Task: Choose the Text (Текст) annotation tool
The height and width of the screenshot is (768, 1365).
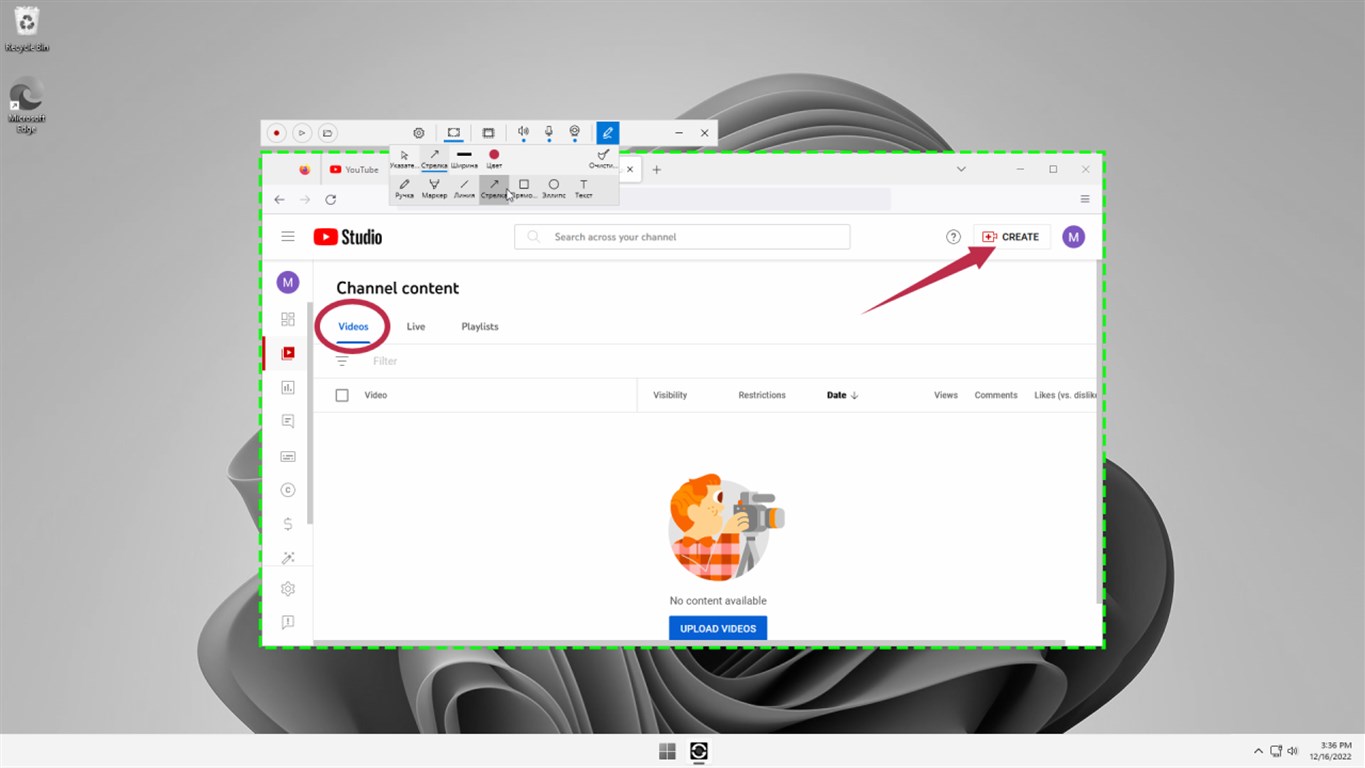Action: [583, 188]
